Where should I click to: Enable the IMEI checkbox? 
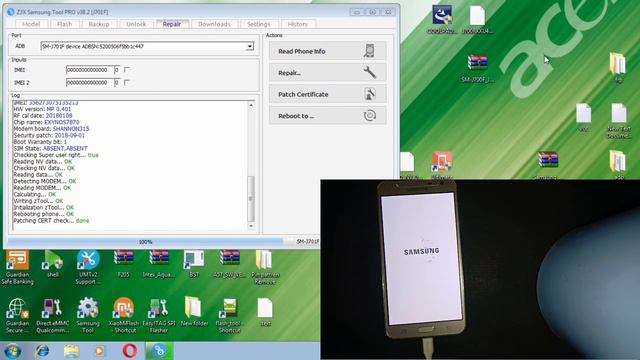[x=127, y=70]
